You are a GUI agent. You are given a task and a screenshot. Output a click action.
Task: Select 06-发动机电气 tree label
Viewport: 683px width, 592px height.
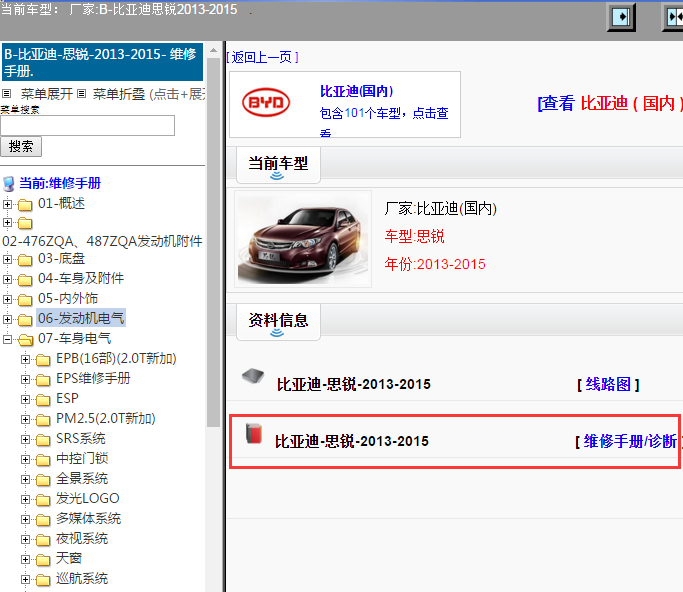(x=81, y=318)
